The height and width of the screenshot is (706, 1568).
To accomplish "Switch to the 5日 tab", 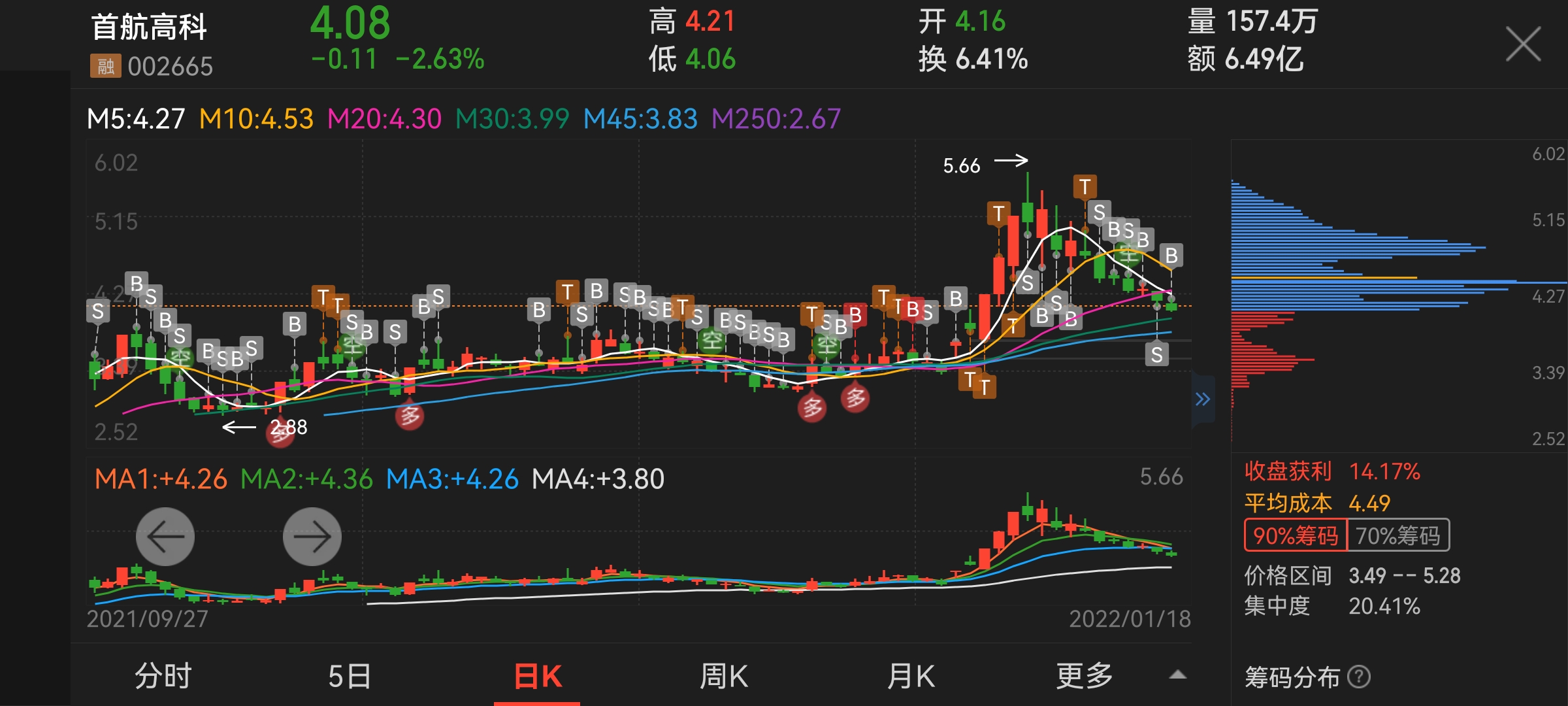I will 350,676.
